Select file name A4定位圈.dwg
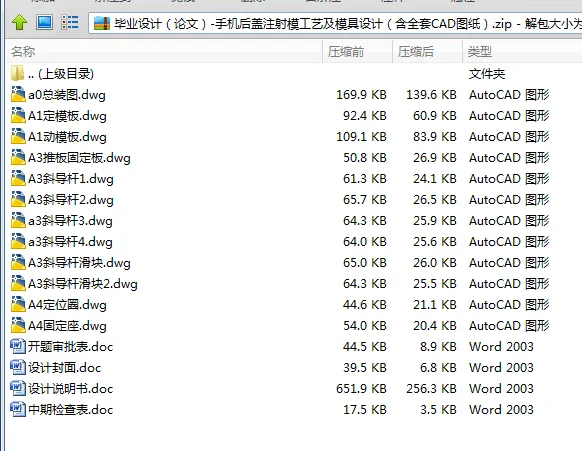This screenshot has height=451, width=582. [67, 305]
